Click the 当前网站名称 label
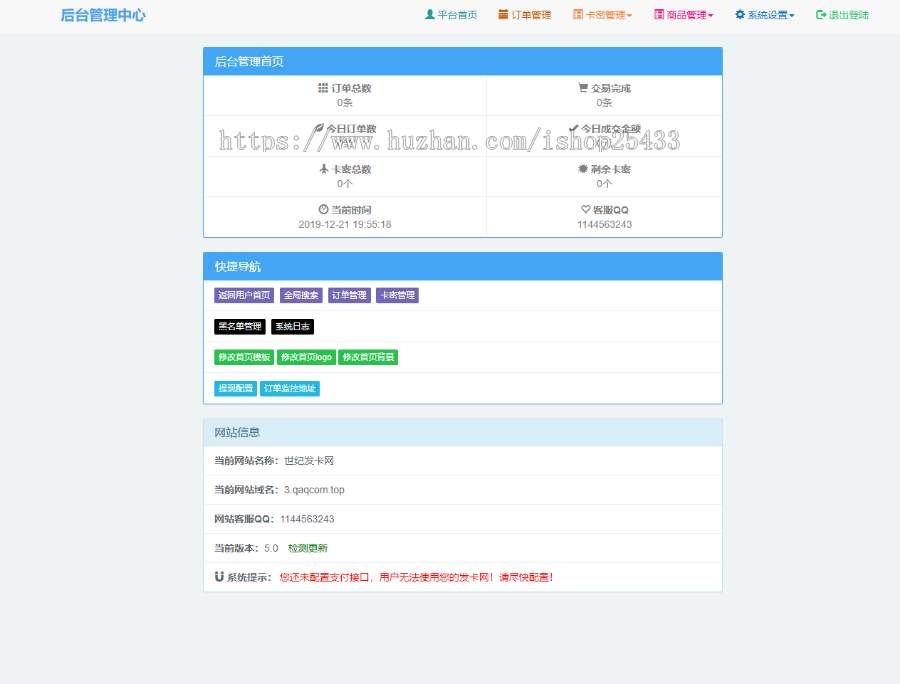Image resolution: width=900 pixels, height=684 pixels. 246,461
